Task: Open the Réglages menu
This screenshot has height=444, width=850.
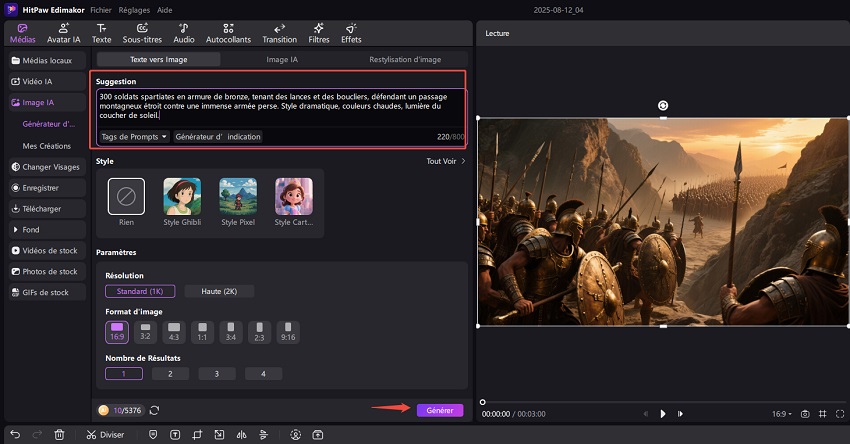Action: pyautogui.click(x=134, y=10)
